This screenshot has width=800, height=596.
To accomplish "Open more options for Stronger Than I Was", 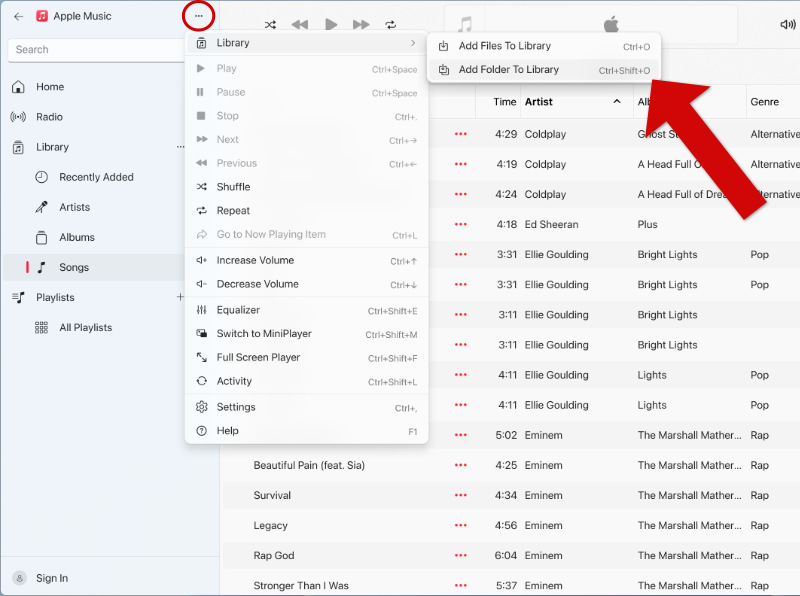I will pyautogui.click(x=461, y=586).
